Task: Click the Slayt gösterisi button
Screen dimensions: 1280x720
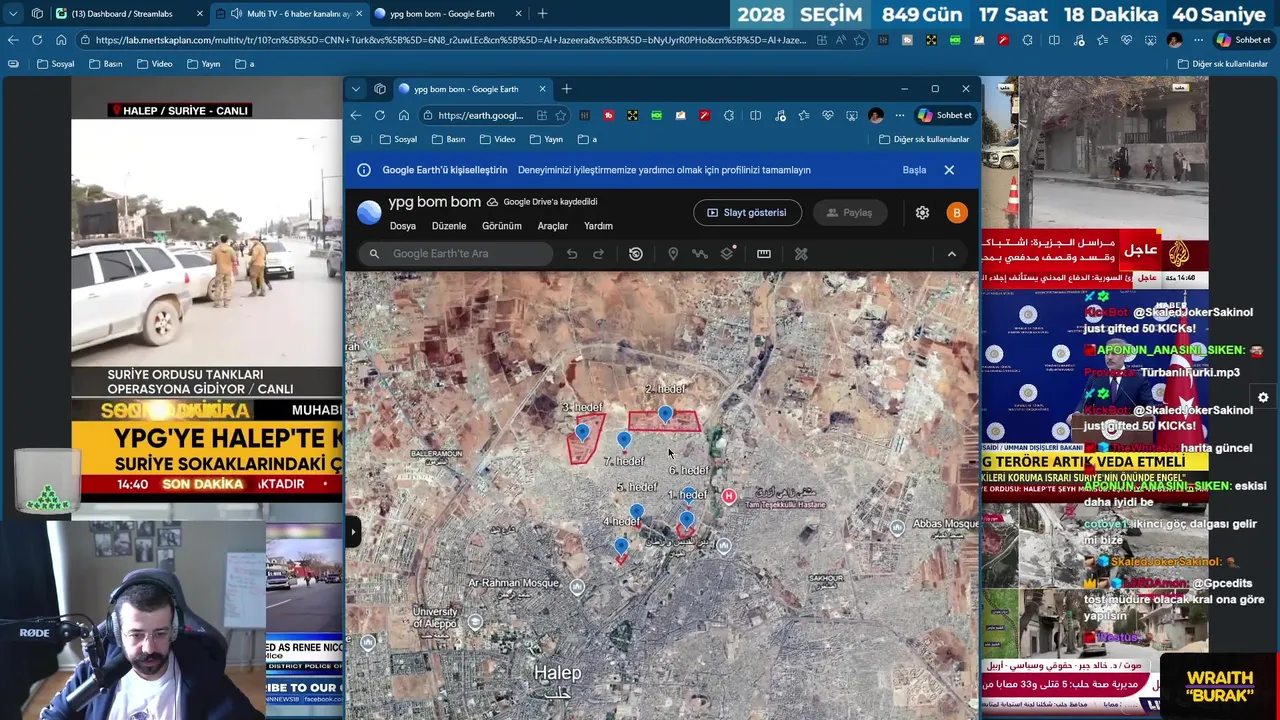Action: 747,213
